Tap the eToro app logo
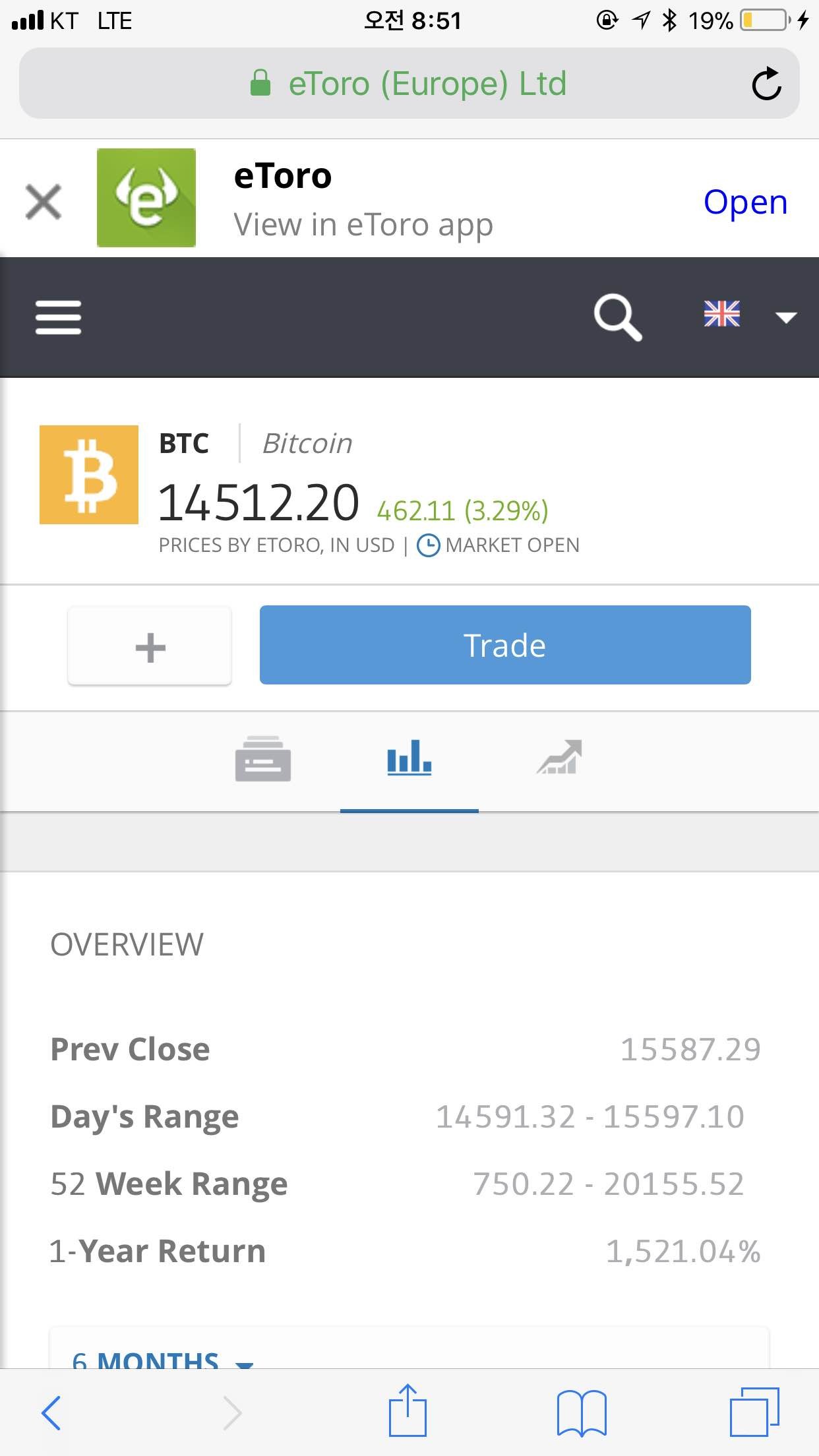This screenshot has width=819, height=1456. 146,198
